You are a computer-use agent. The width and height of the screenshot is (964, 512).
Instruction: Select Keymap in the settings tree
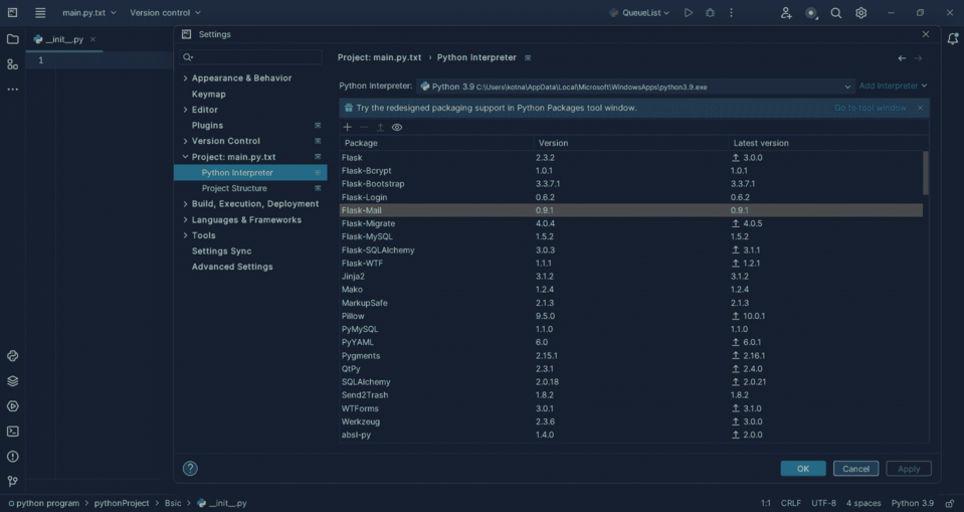pyautogui.click(x=208, y=94)
